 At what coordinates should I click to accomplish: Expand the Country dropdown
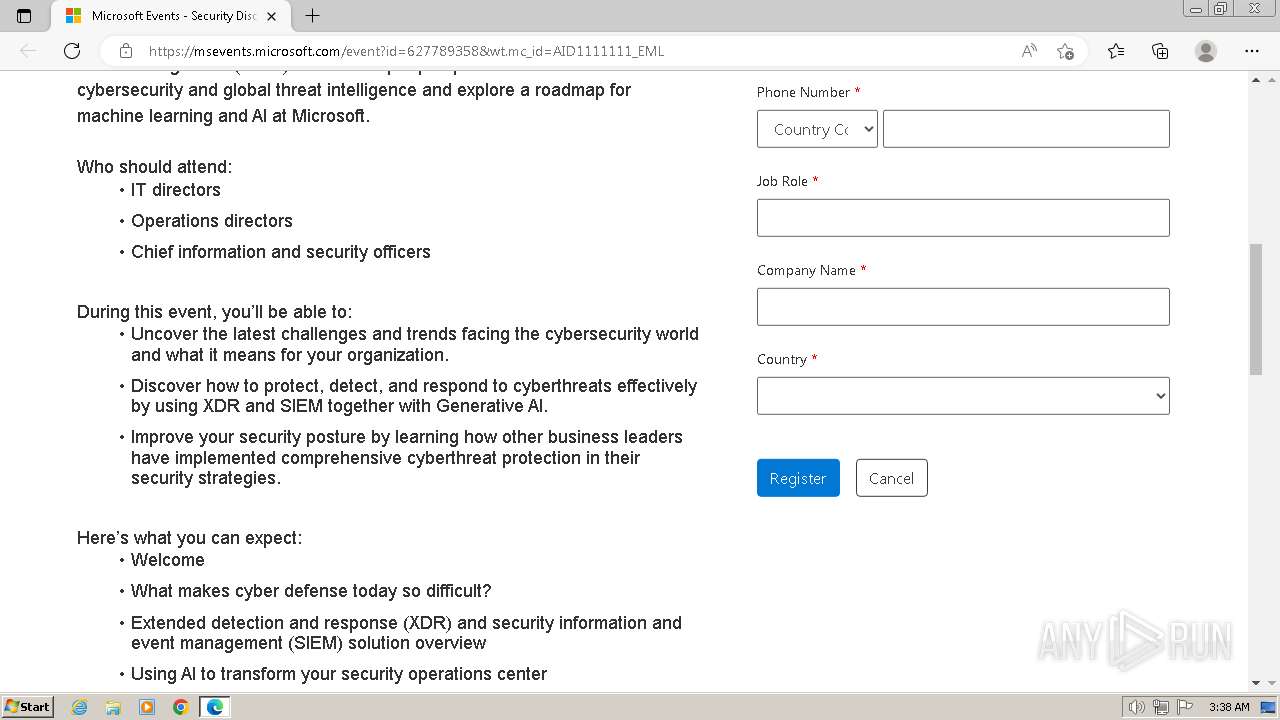[963, 396]
